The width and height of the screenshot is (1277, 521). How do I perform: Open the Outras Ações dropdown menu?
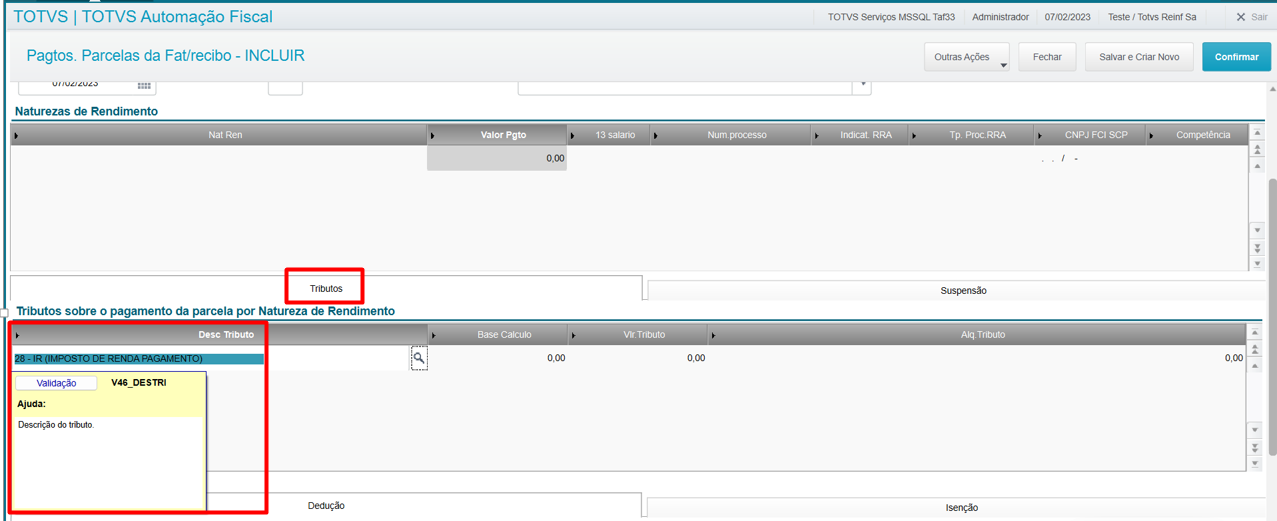tap(966, 57)
